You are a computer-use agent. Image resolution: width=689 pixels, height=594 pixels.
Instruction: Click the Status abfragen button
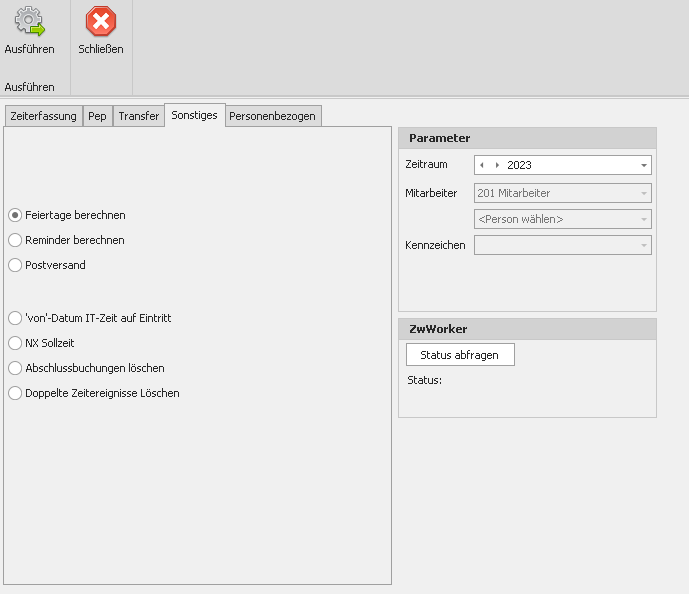(x=459, y=355)
